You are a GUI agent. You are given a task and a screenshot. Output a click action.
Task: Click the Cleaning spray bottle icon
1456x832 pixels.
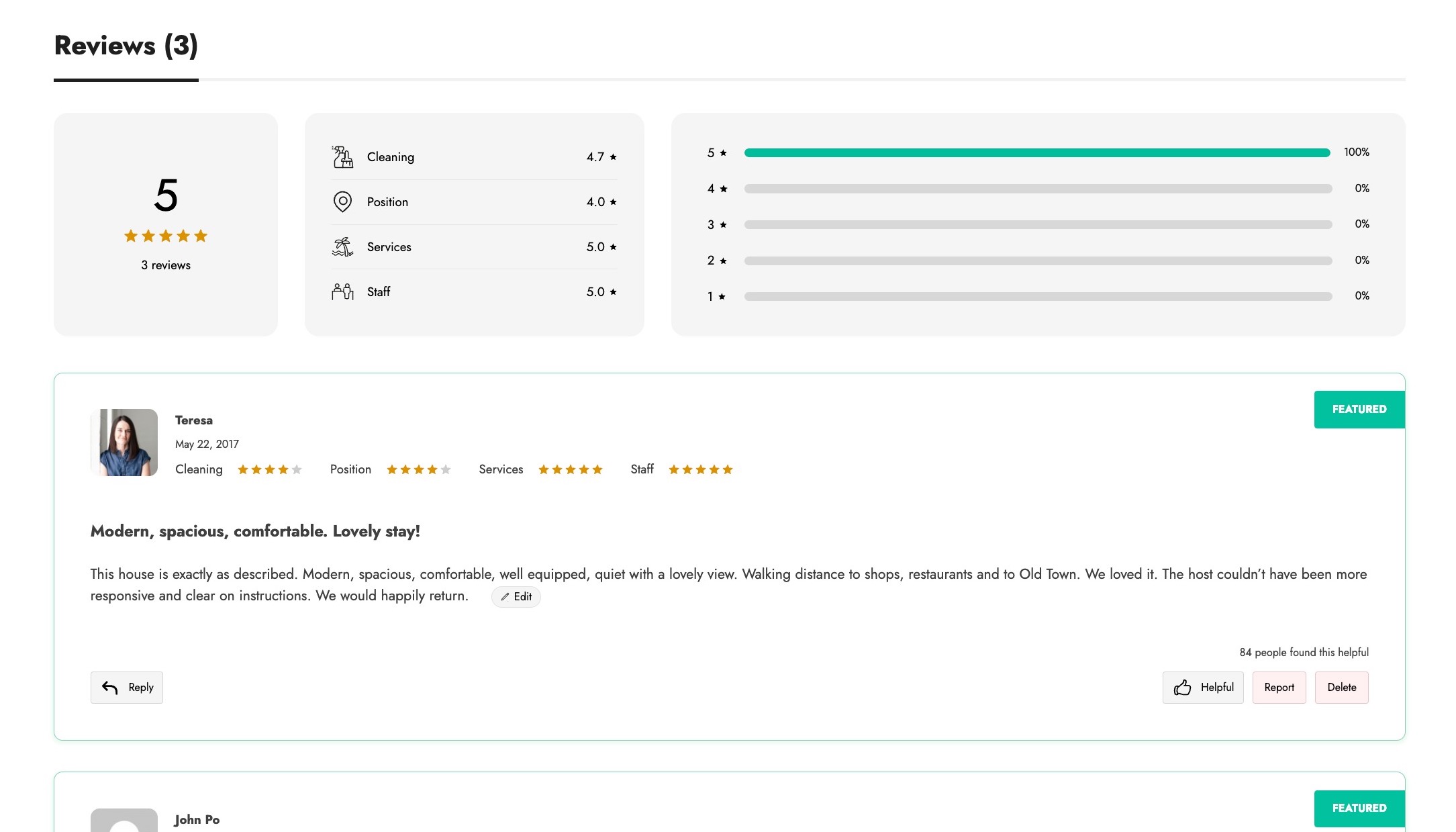(342, 157)
